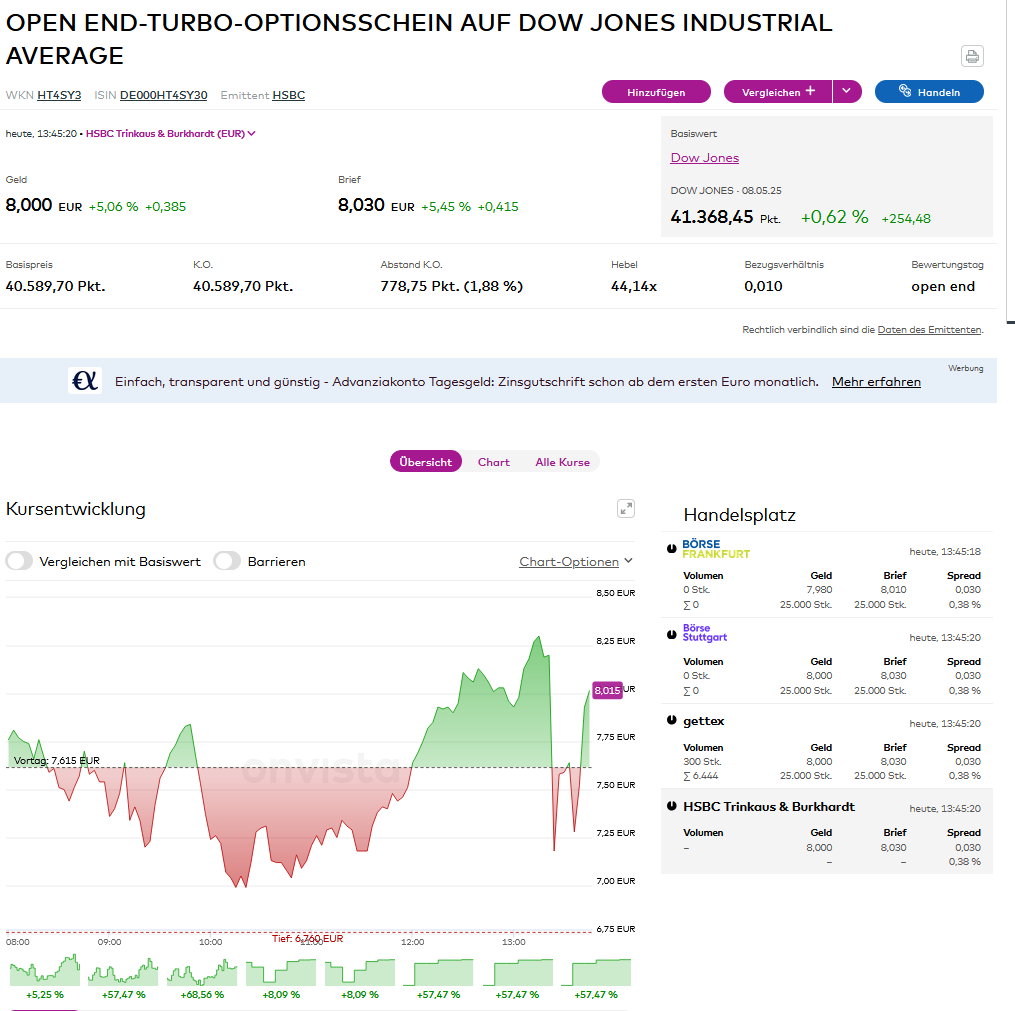This screenshot has width=1015, height=1011.
Task: Click the Handeln button
Action: [x=929, y=92]
